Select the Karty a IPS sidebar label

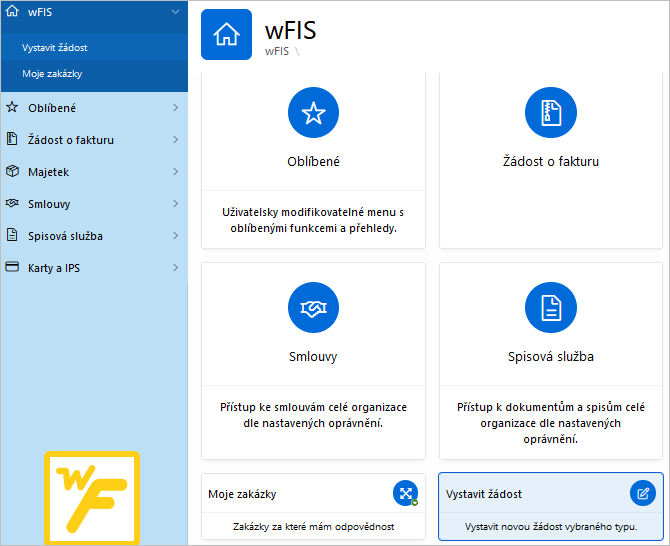tap(54, 268)
